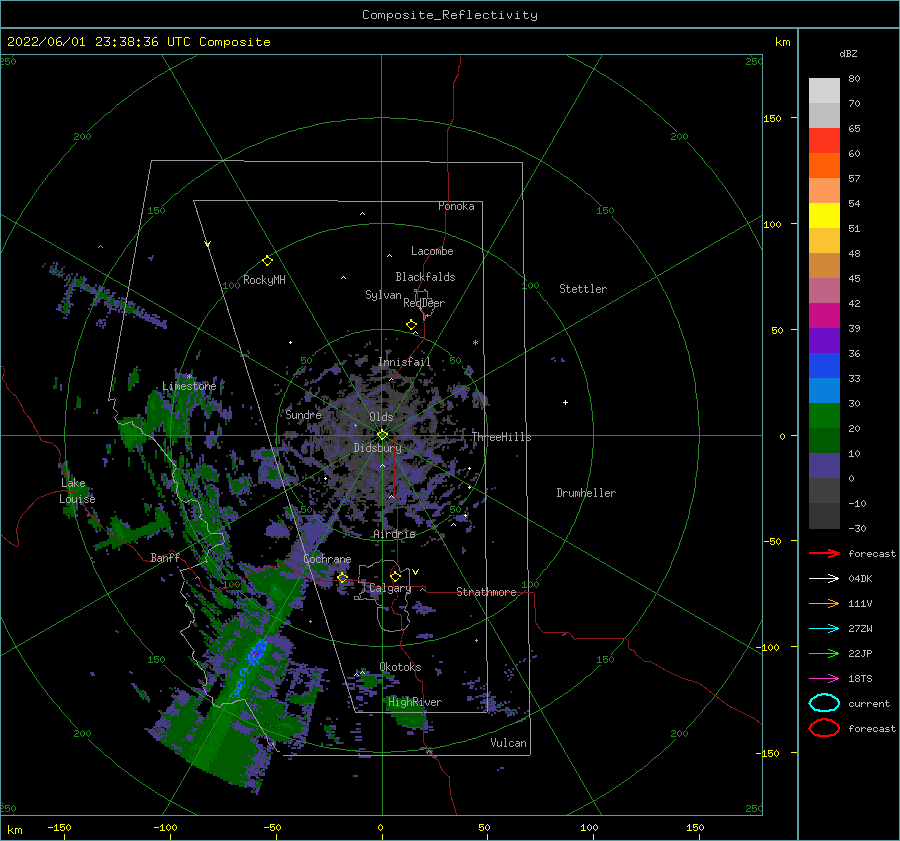Click the ThreeHills label
Screen dimensions: 900x841
coord(501,437)
